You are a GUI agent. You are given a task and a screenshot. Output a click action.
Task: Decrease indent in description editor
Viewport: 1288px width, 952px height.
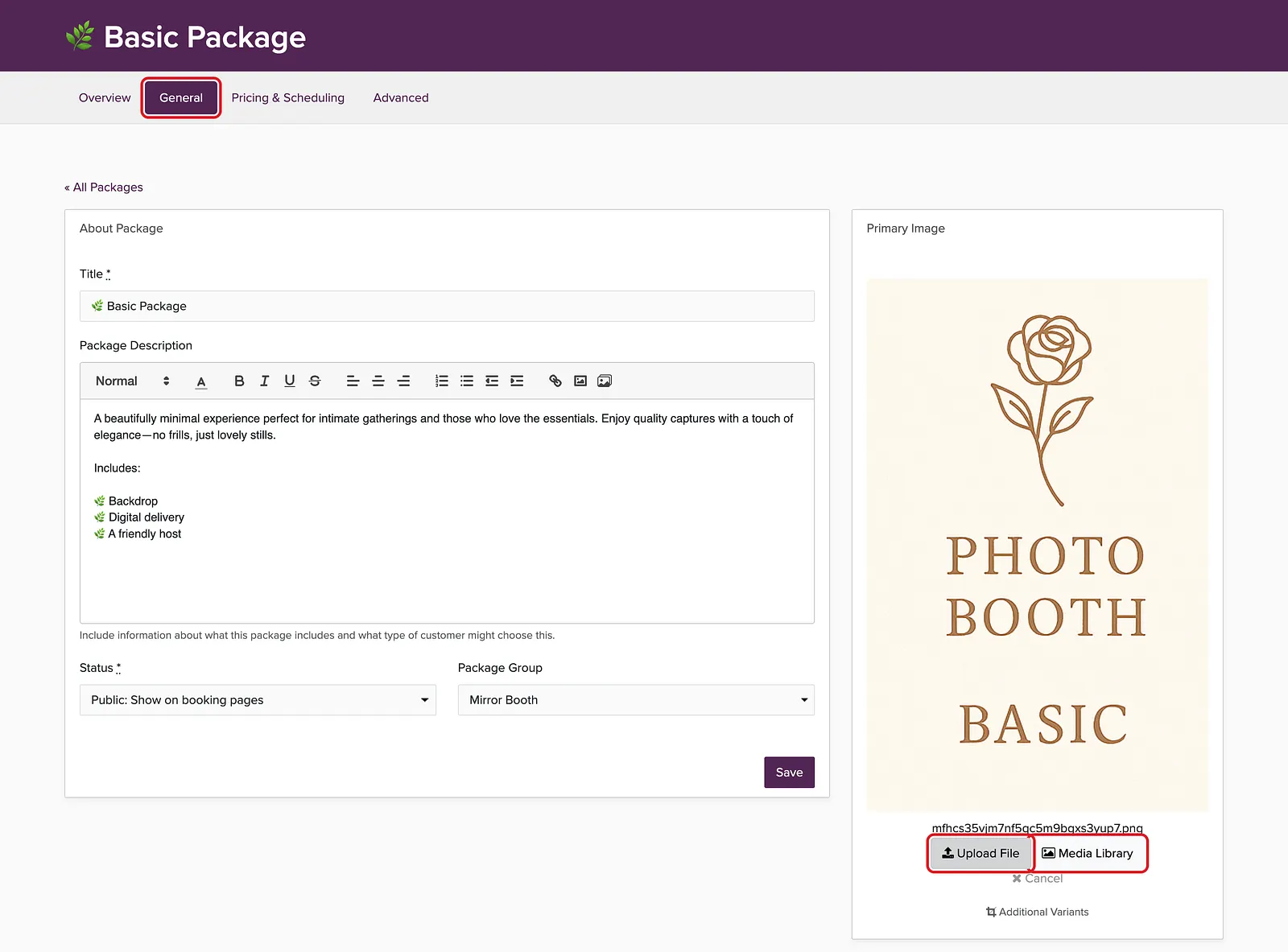[492, 381]
